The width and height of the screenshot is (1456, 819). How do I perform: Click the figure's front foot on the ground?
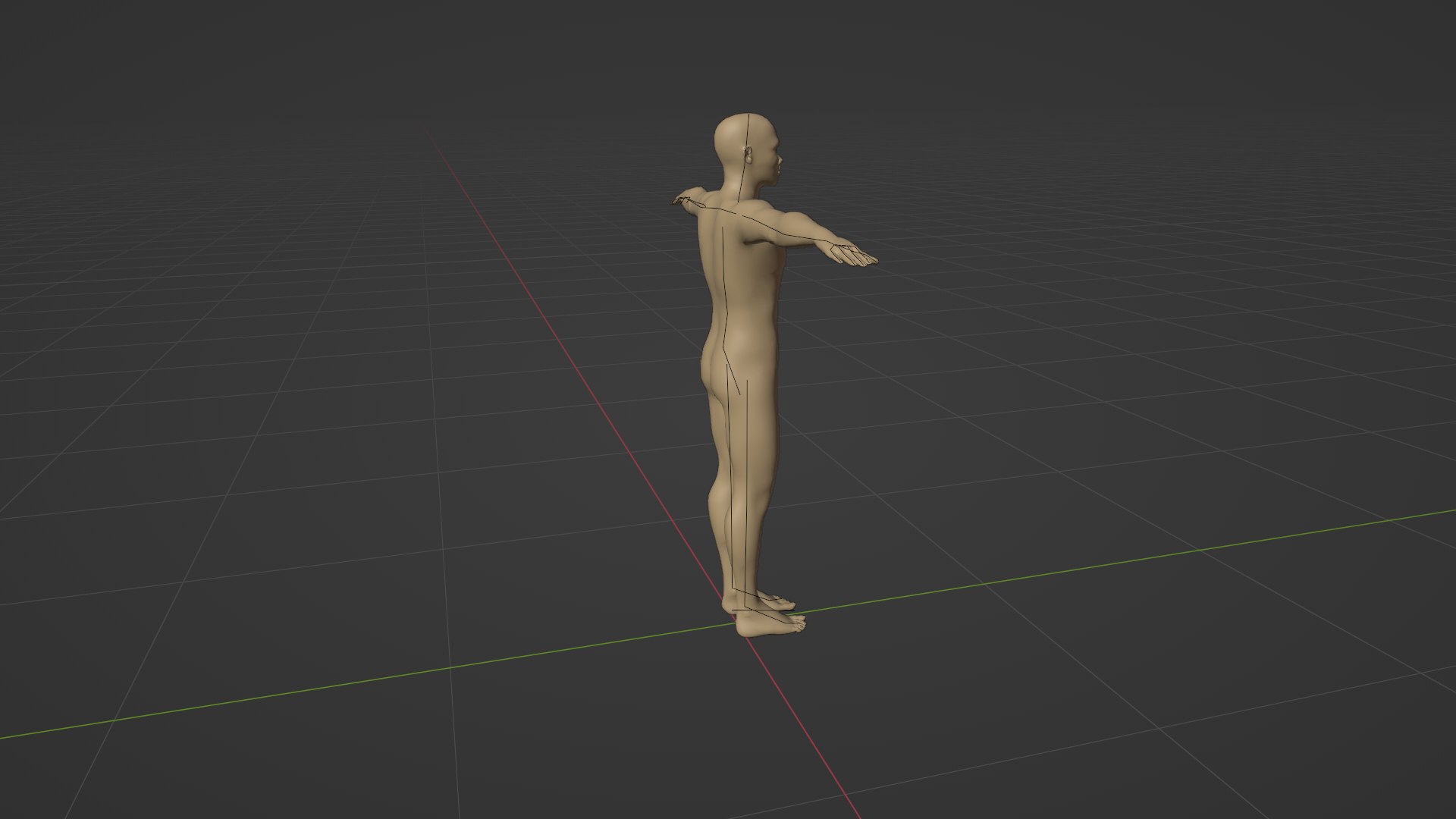(x=770, y=623)
